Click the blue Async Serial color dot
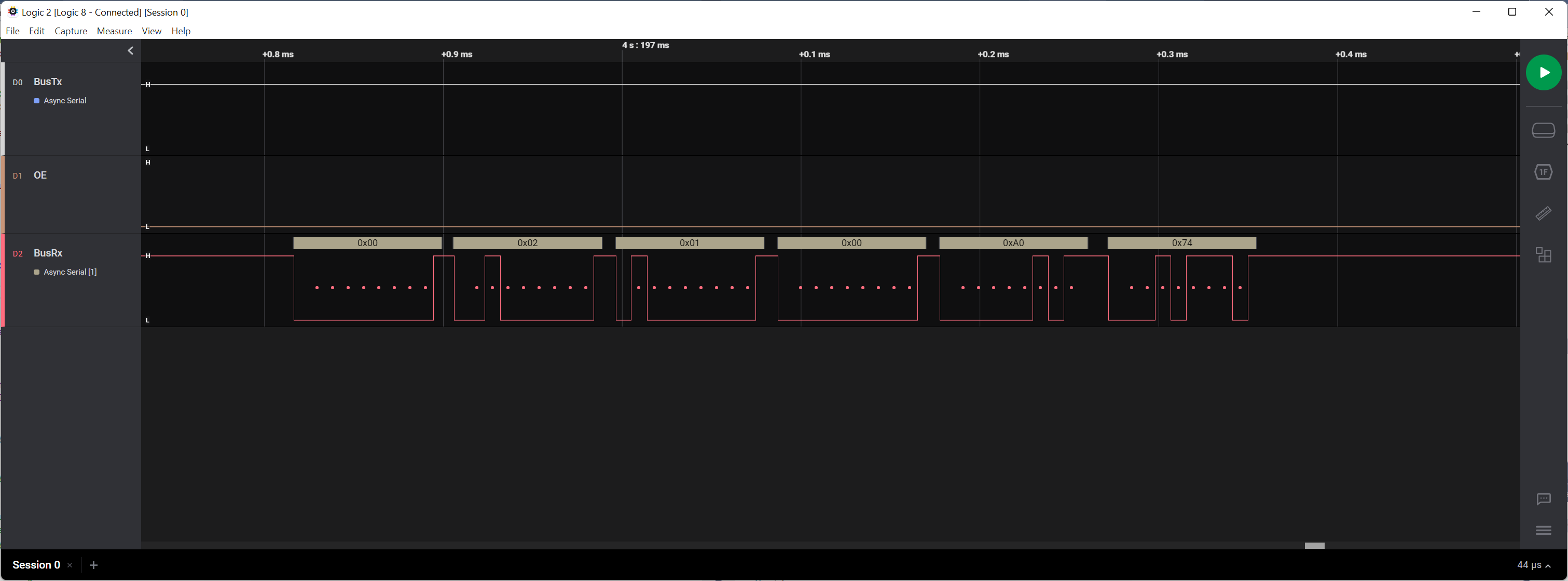The height and width of the screenshot is (581, 1568). pos(36,101)
